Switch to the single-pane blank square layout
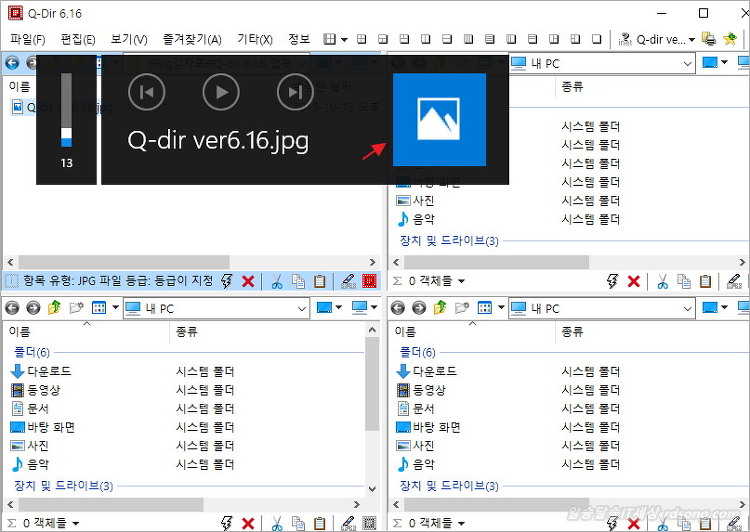Screen dimensions: 750x532 click(x=596, y=39)
